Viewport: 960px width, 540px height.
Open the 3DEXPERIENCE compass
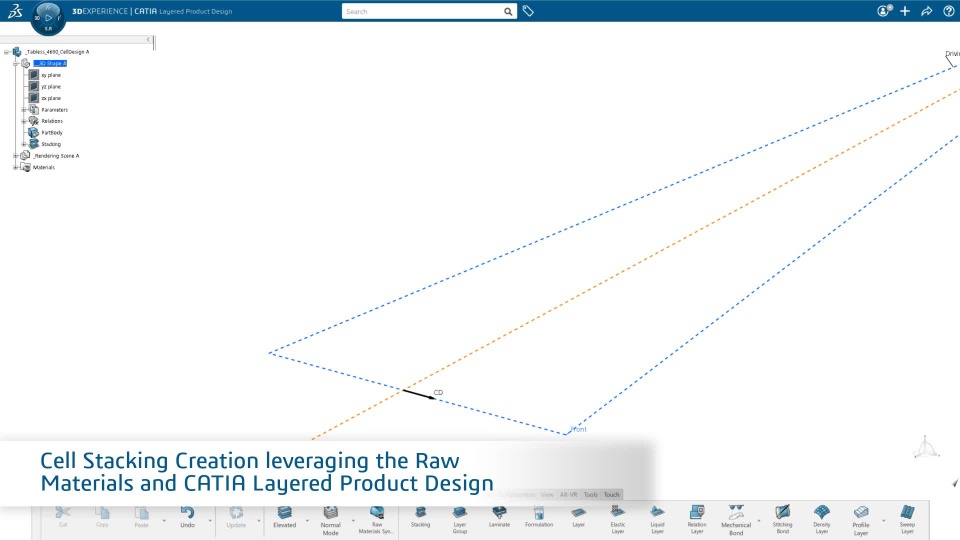coord(48,18)
